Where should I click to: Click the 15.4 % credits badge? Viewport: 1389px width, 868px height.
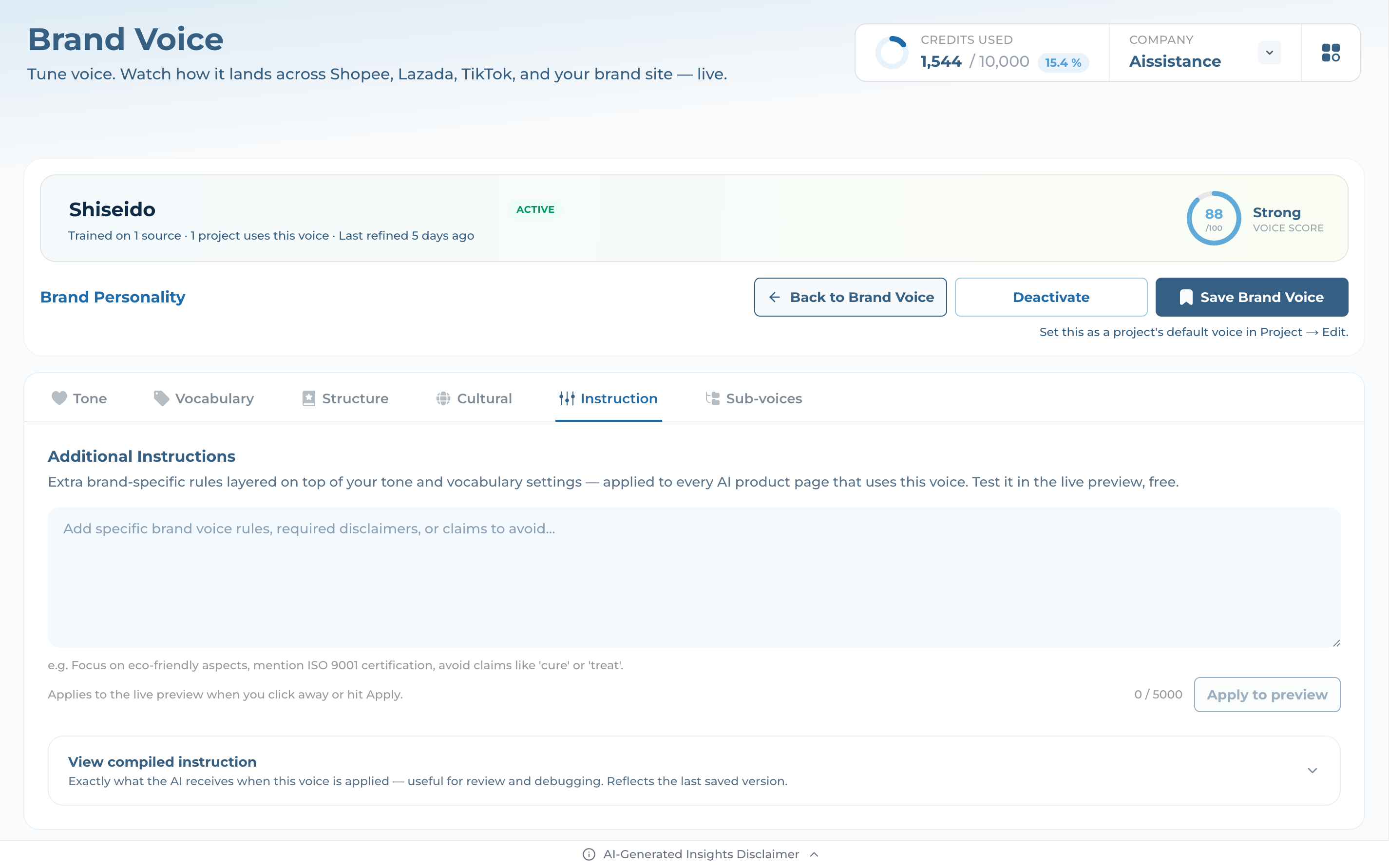pos(1063,62)
